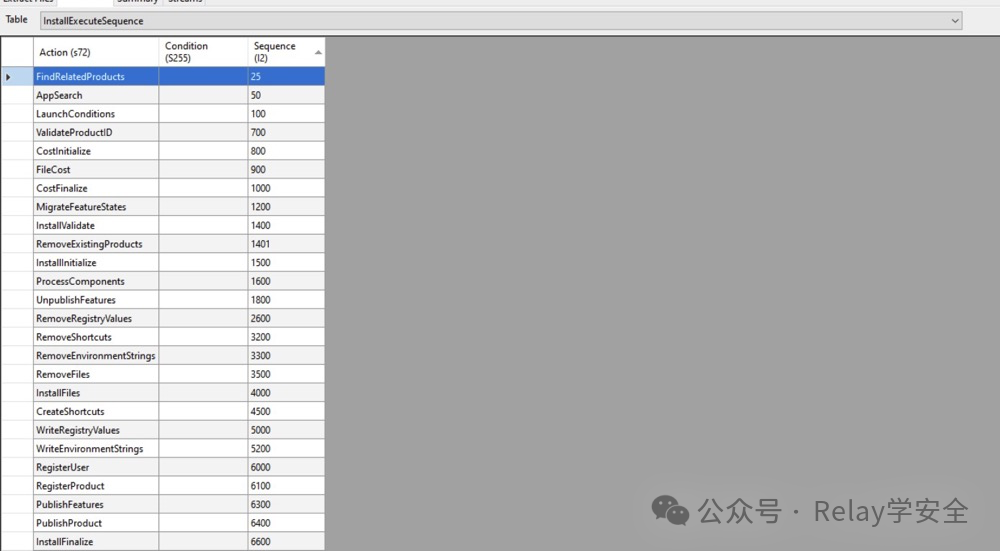
Task: Select the RemoveRegistryValues action cell
Action: [x=96, y=318]
